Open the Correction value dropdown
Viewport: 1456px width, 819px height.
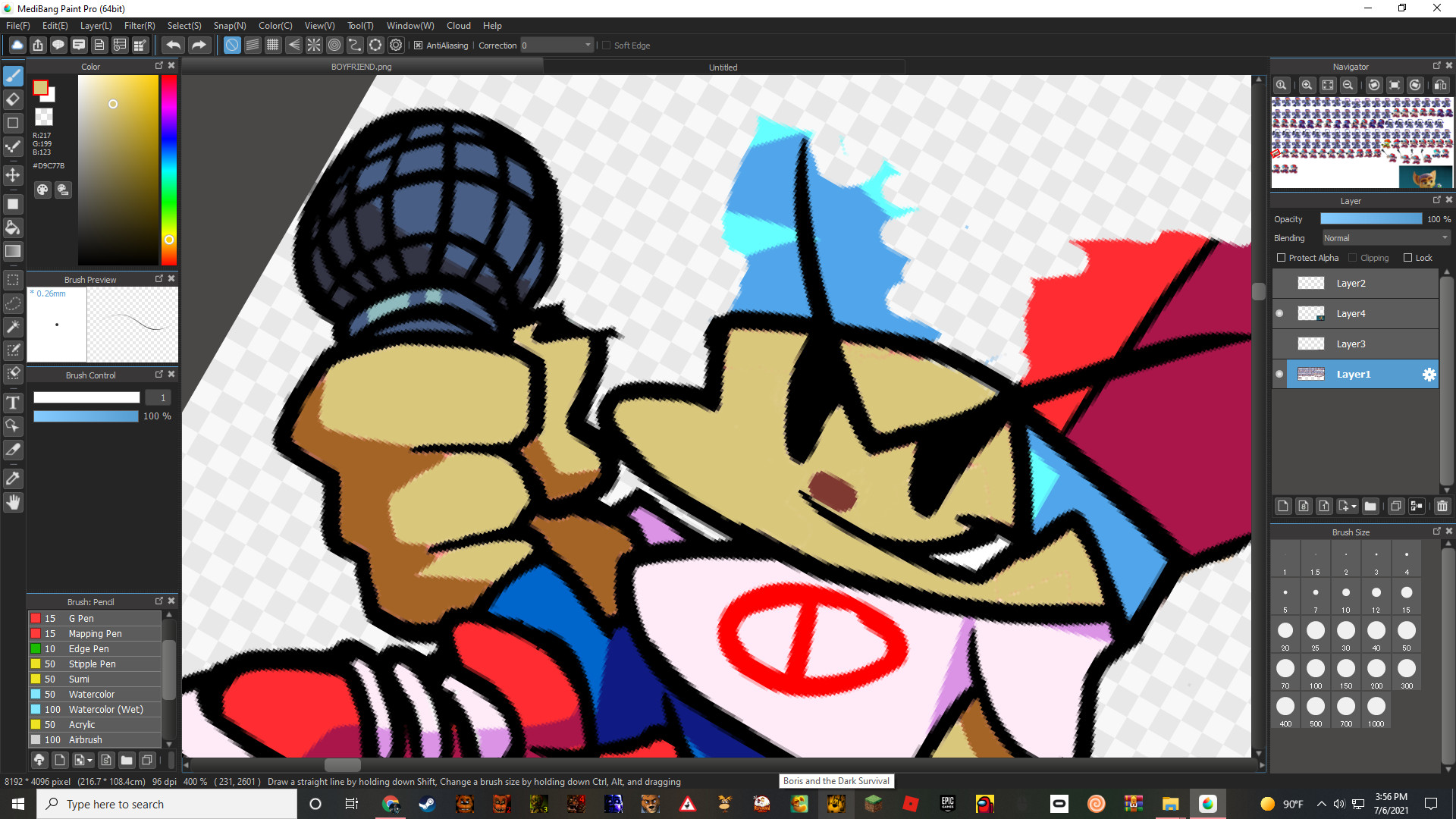(588, 45)
